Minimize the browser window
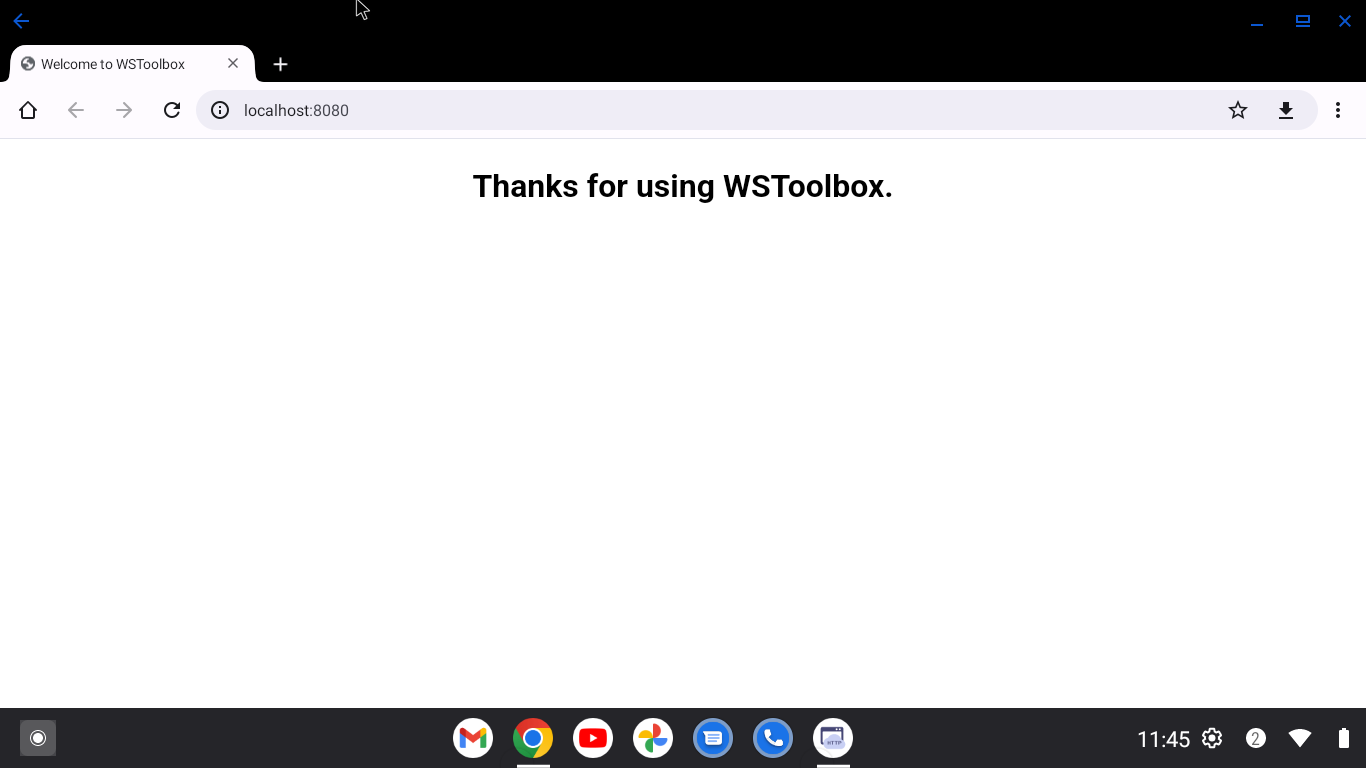Image resolution: width=1366 pixels, height=768 pixels. [1257, 22]
